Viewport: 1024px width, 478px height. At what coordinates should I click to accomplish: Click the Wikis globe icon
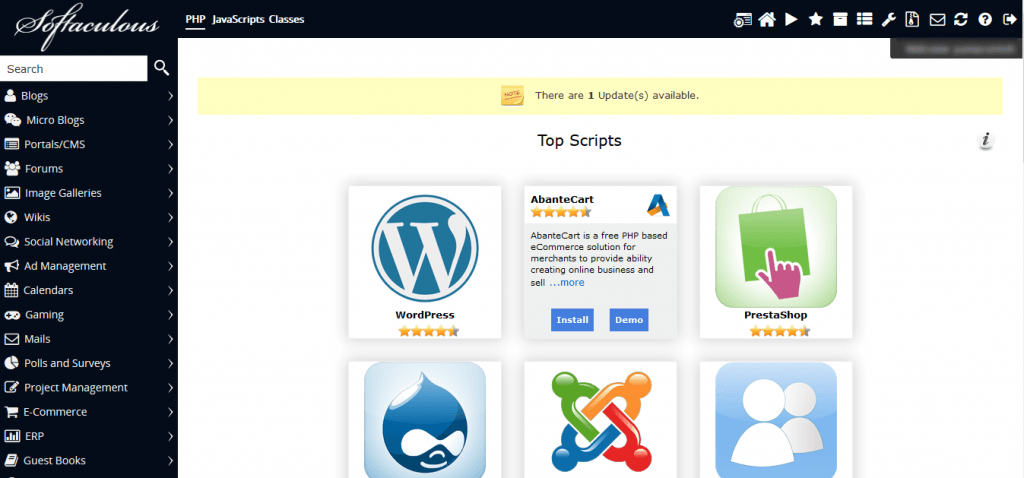pyautogui.click(x=10, y=217)
